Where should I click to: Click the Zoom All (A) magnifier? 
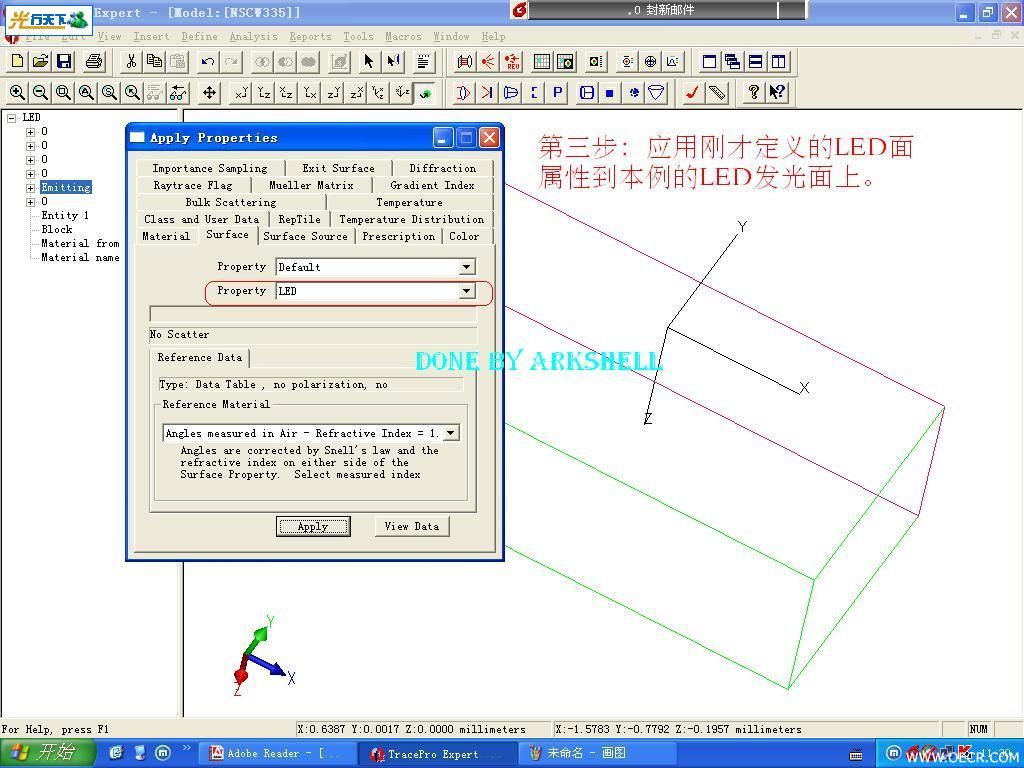[86, 93]
